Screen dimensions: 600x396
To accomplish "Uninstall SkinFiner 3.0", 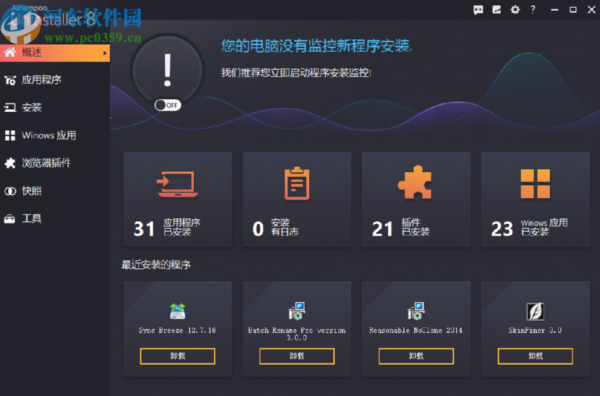I will tap(535, 356).
